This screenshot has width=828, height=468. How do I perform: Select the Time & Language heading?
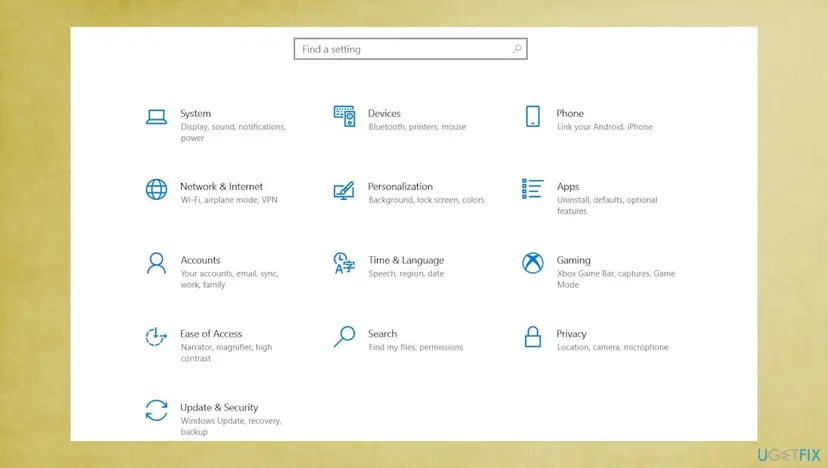[x=406, y=260]
